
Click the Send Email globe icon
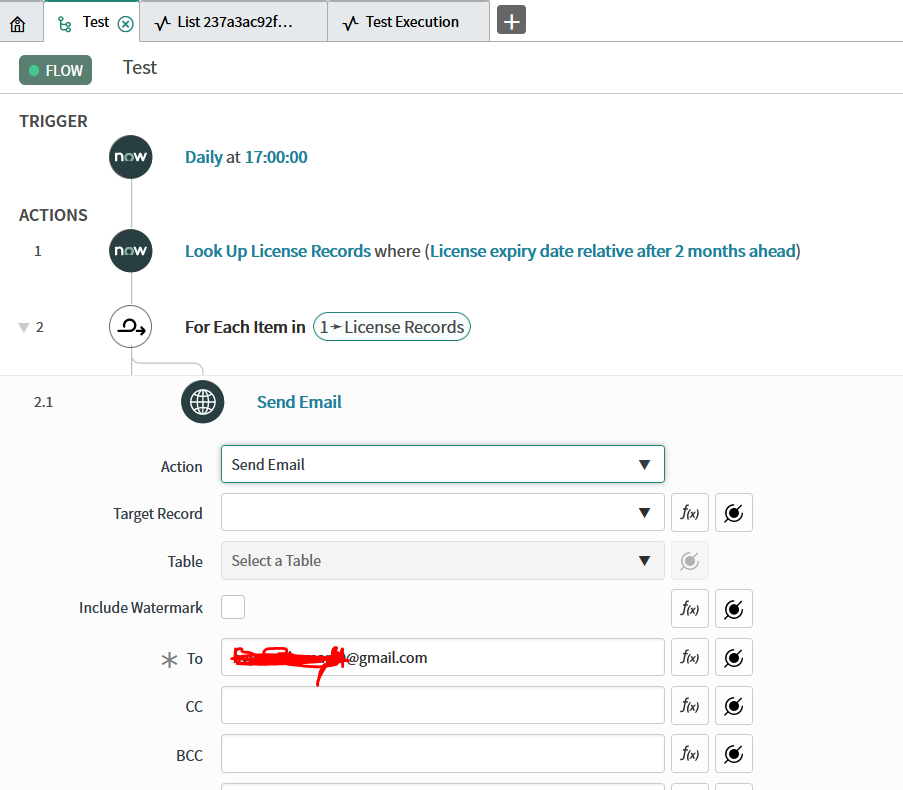click(203, 402)
